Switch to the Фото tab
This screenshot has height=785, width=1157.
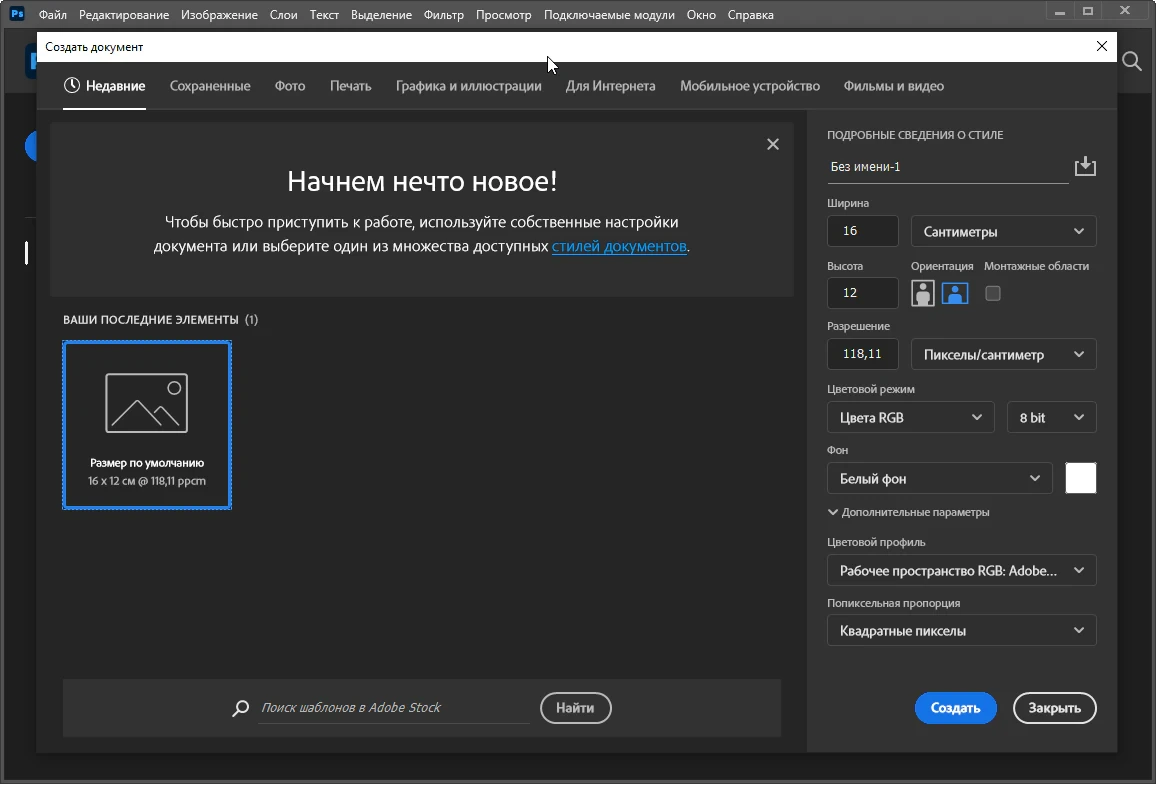click(290, 86)
